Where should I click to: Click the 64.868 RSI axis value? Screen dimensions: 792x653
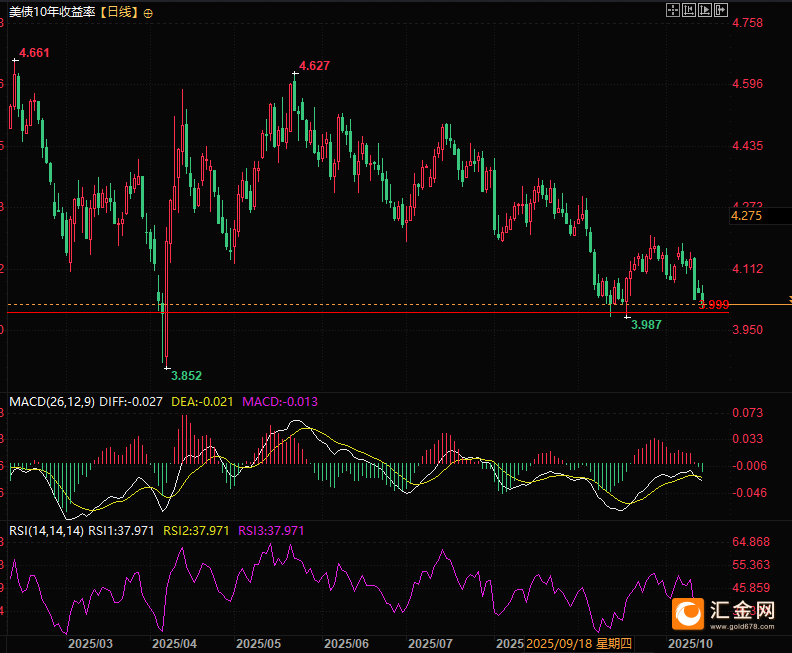click(751, 542)
